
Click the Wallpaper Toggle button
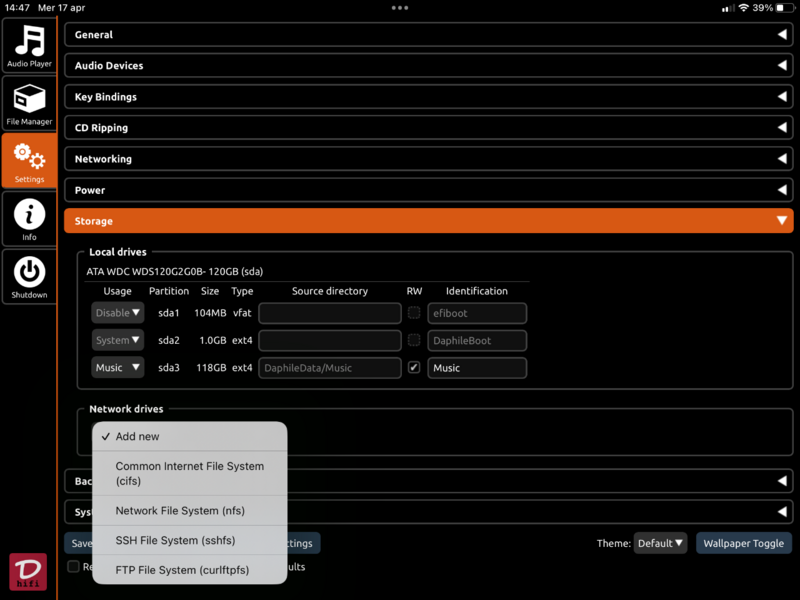tap(743, 543)
